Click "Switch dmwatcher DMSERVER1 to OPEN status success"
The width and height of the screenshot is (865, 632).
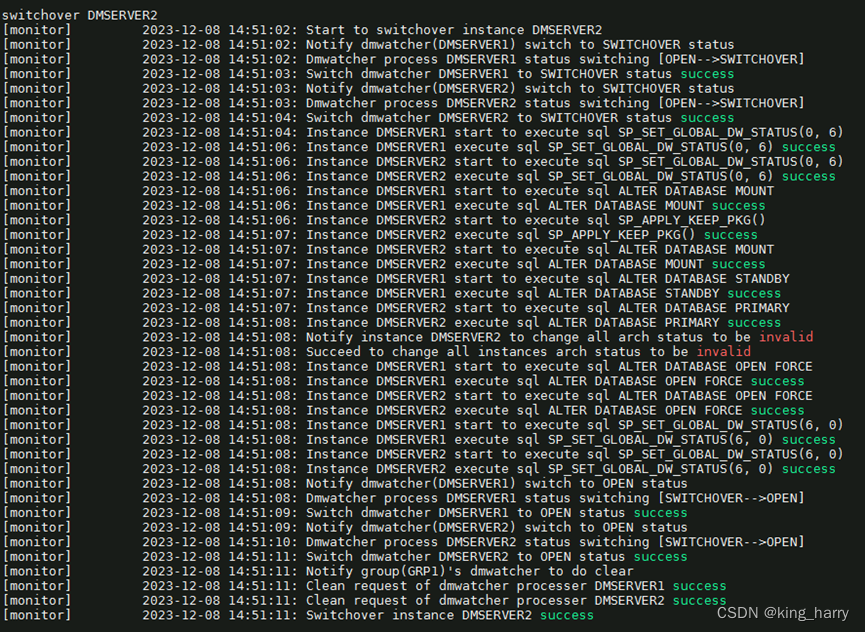point(497,513)
